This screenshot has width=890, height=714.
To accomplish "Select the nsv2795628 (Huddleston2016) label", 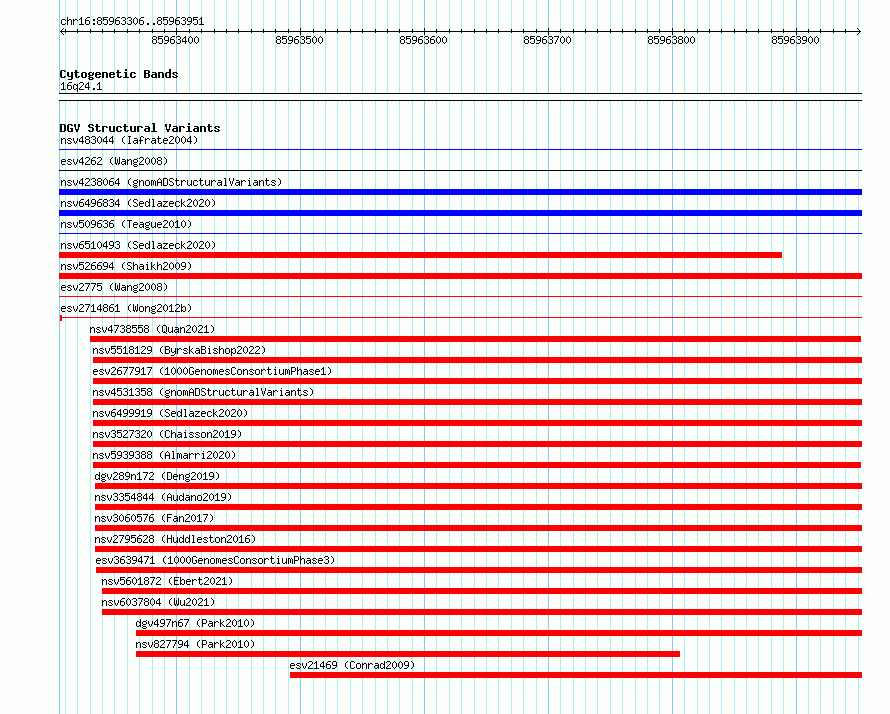I will [x=175, y=539].
